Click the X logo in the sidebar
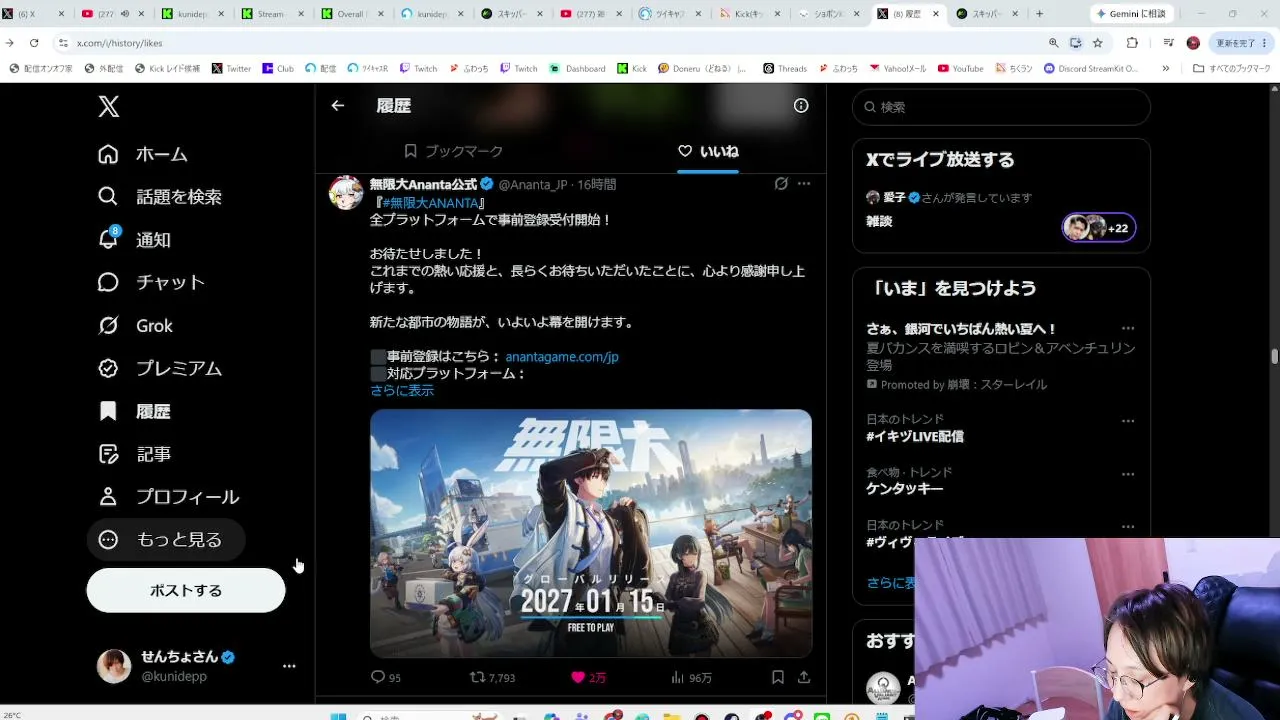 click(109, 107)
